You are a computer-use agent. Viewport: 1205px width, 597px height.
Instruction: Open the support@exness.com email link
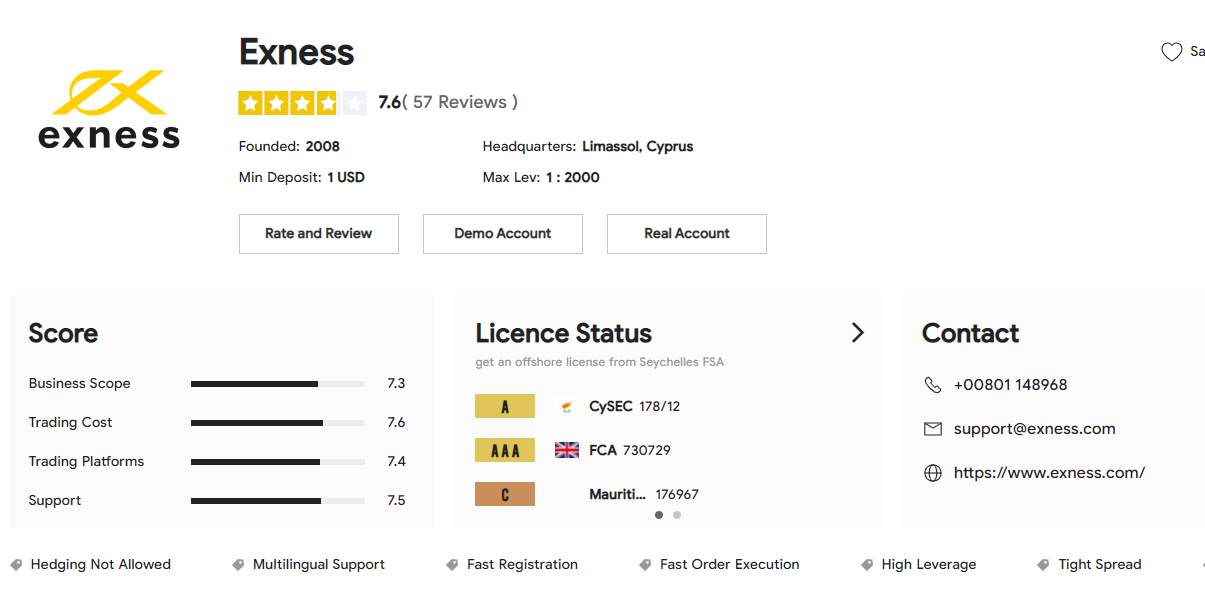click(x=1035, y=429)
